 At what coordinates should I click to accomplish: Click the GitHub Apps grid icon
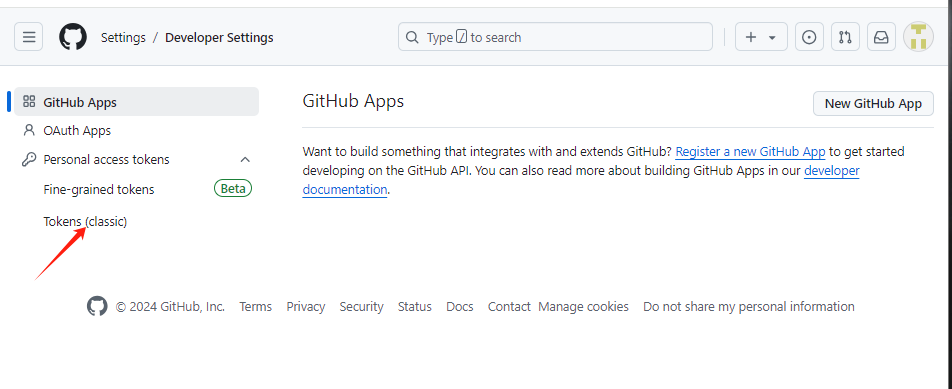pyautogui.click(x=29, y=101)
